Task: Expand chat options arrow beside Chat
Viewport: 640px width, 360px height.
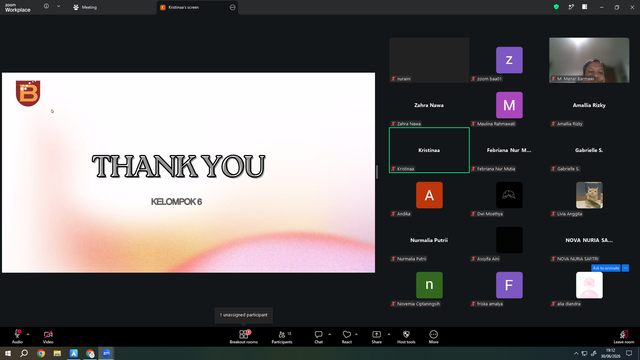Action: [x=329, y=334]
